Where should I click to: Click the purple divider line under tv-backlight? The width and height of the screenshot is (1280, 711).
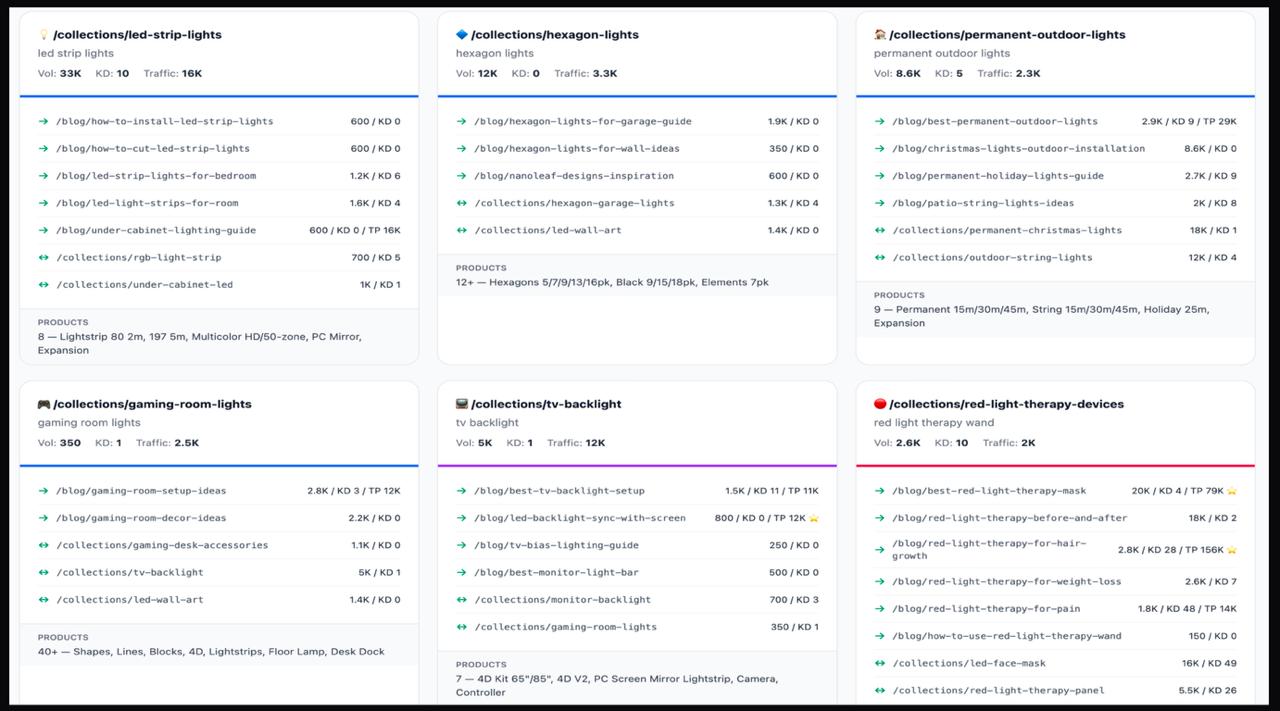(x=636, y=465)
